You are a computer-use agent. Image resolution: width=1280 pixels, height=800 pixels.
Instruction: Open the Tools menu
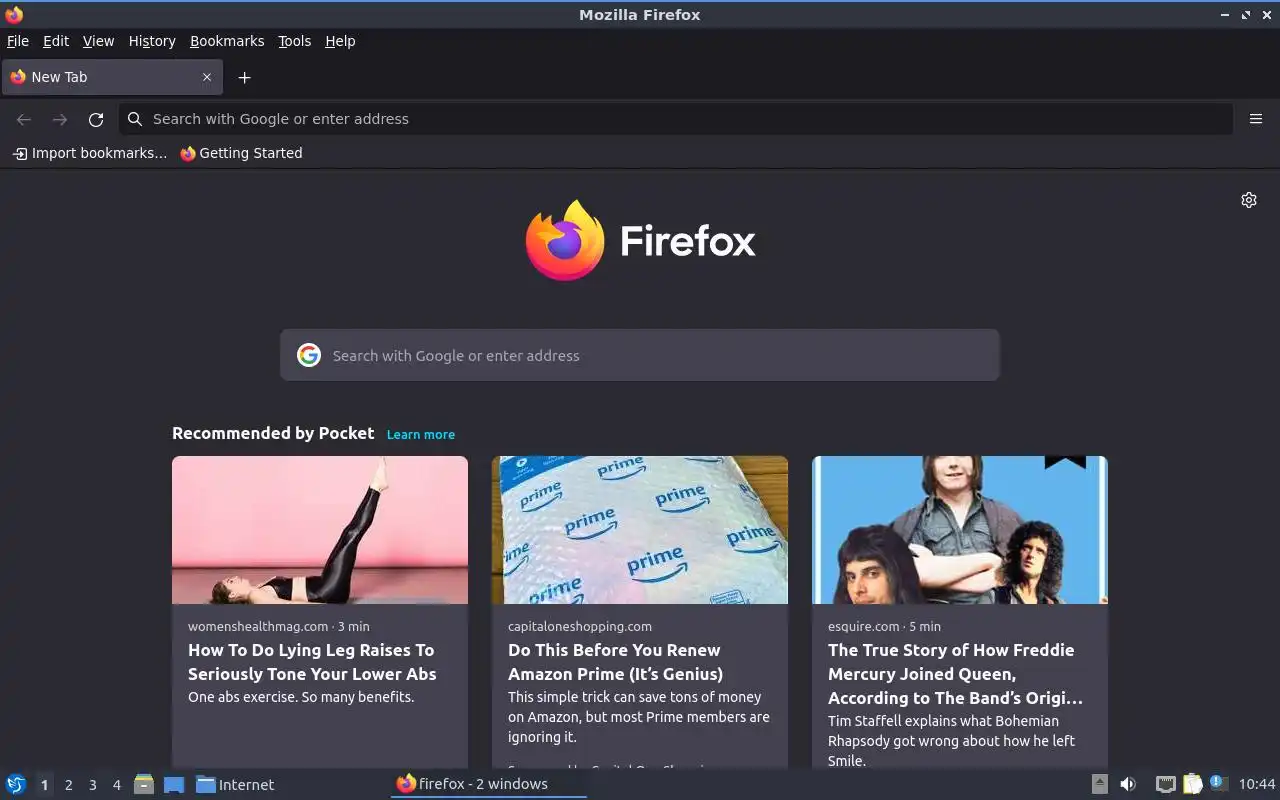(x=295, y=41)
